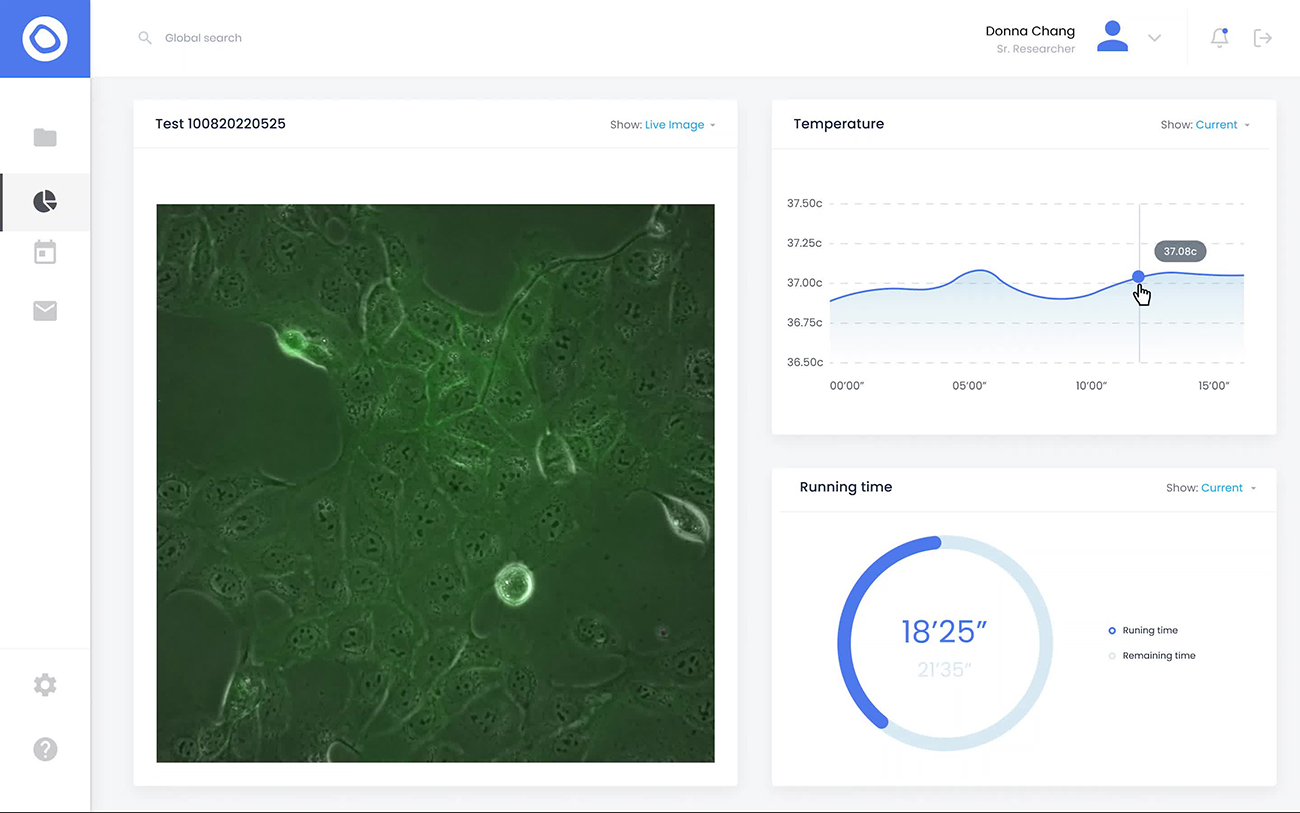Click Donna Chang user avatar
The width and height of the screenshot is (1300, 813).
click(1112, 36)
